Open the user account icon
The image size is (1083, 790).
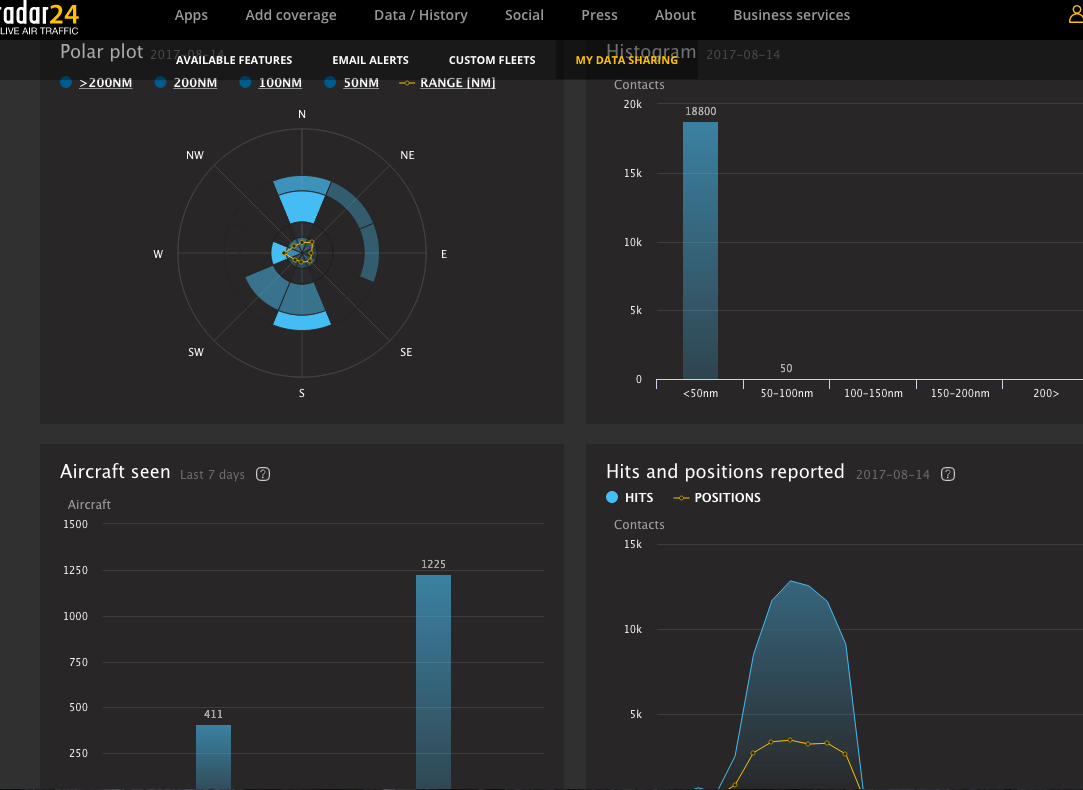[x=1075, y=14]
